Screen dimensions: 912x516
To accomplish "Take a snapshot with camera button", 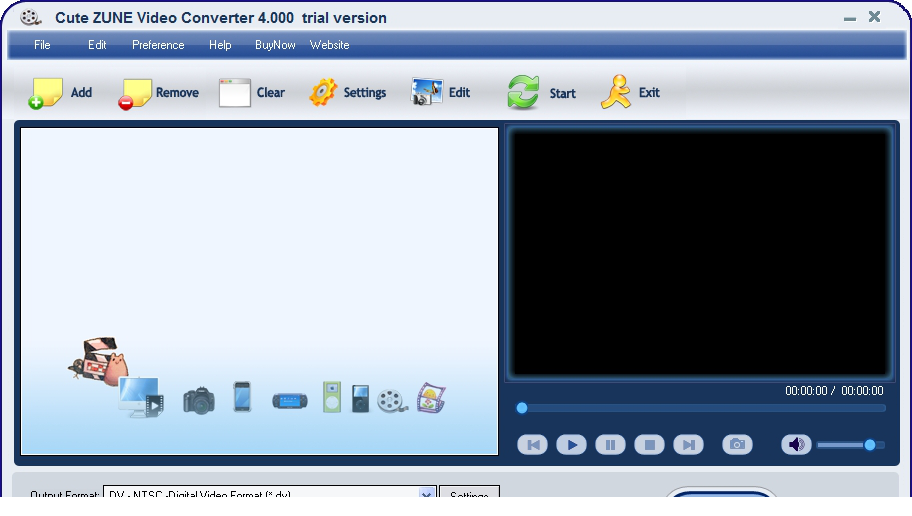I will [737, 444].
